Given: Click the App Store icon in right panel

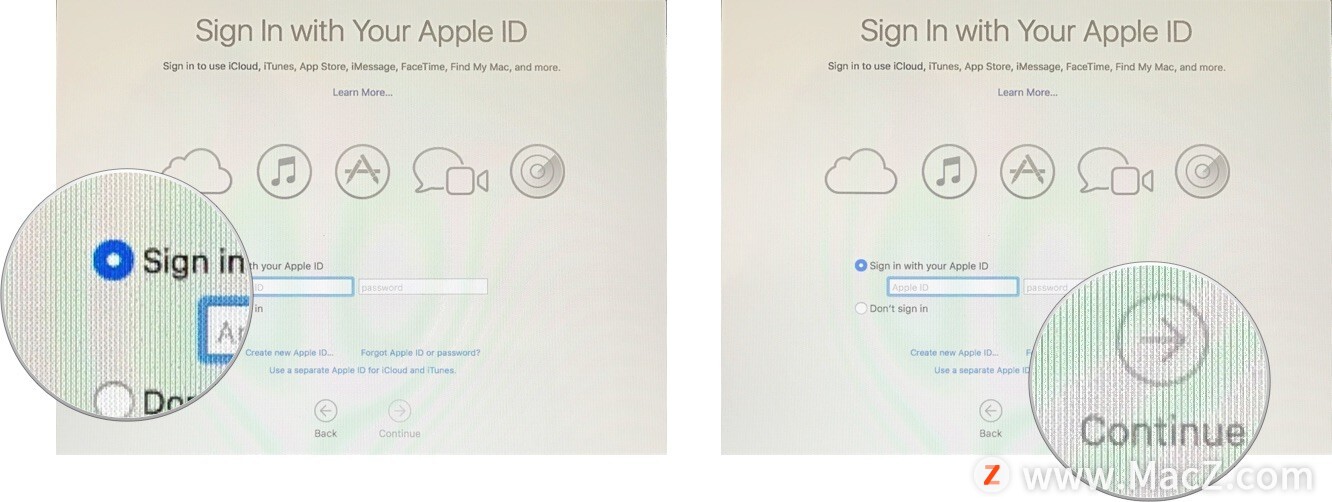Looking at the screenshot, I should tap(1028, 172).
